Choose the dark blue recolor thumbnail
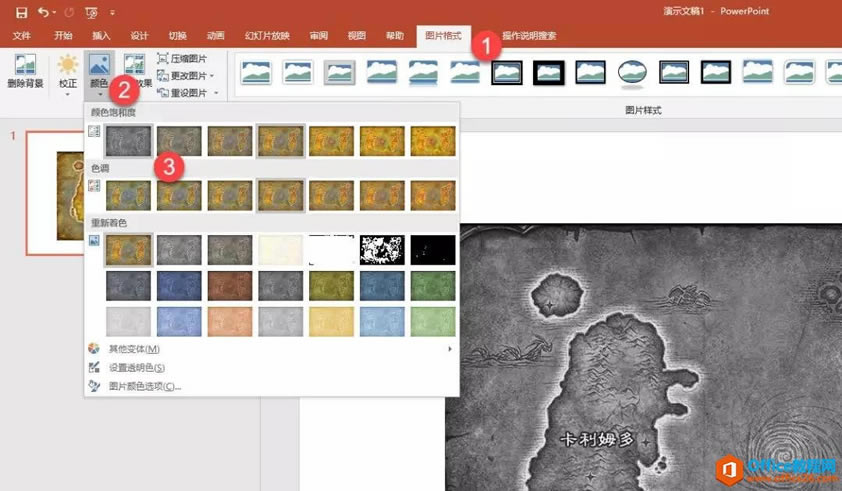 (x=179, y=285)
